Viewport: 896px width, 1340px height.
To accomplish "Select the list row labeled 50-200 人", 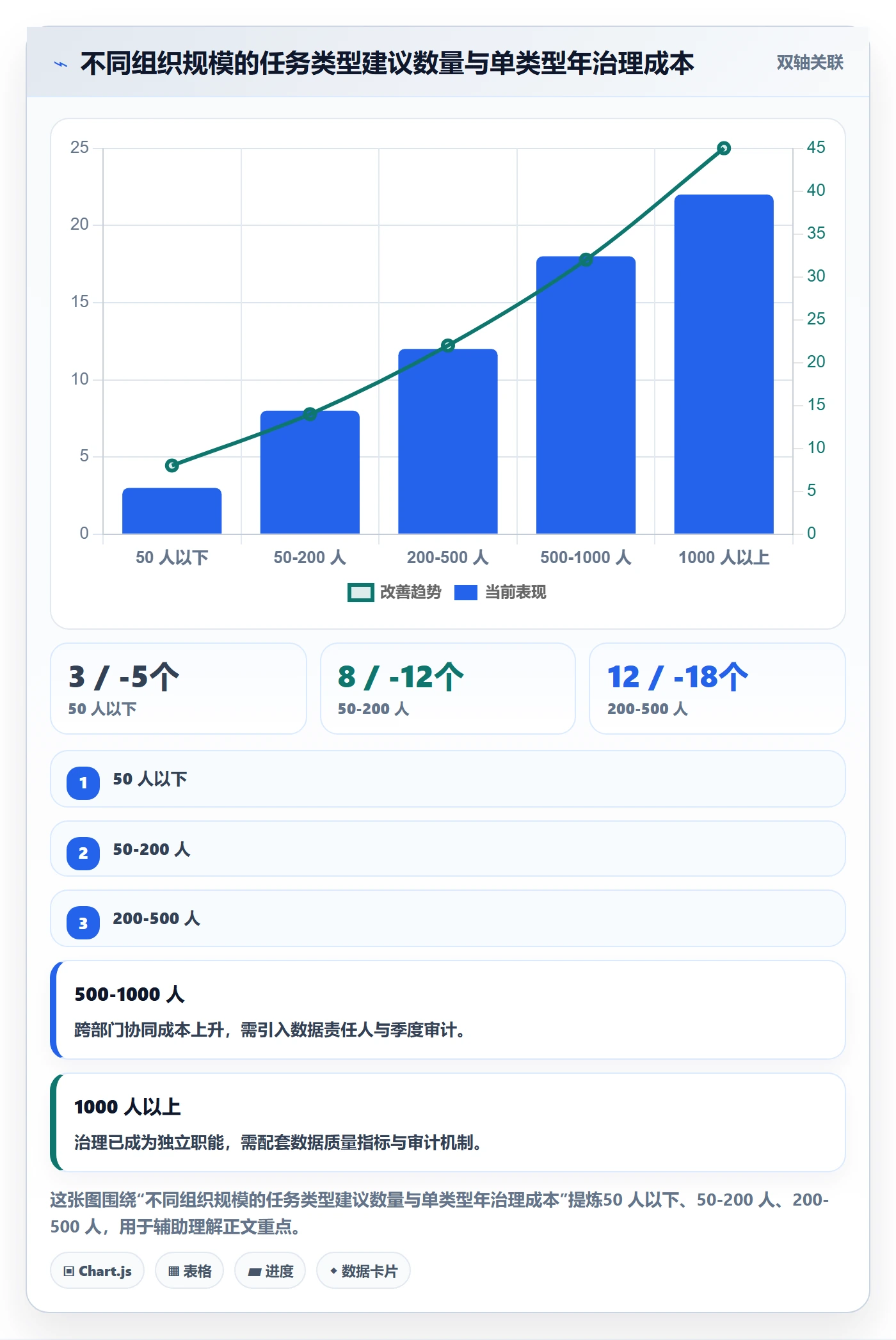I will (448, 849).
